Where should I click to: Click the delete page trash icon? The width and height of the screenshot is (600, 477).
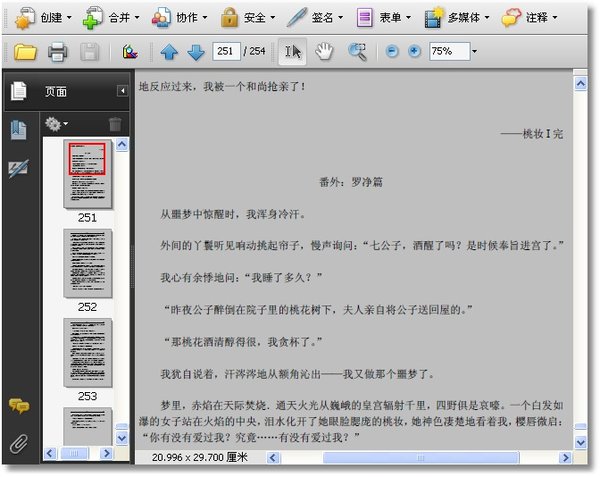coord(115,124)
